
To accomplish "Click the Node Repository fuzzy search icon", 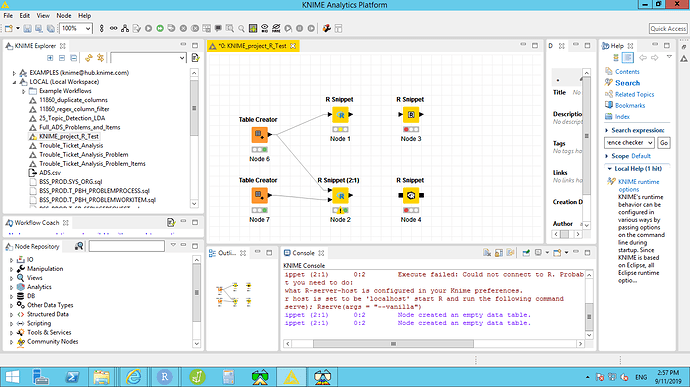I will 79,246.
